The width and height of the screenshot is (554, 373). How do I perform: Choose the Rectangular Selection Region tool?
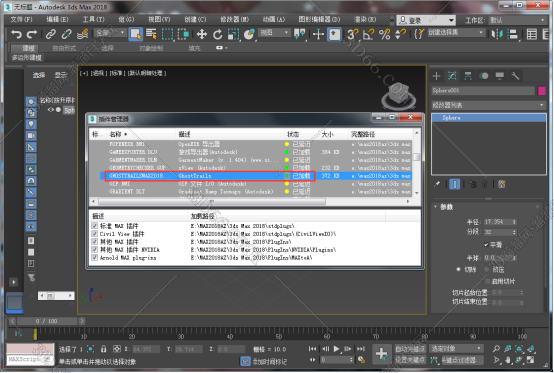(x=168, y=34)
